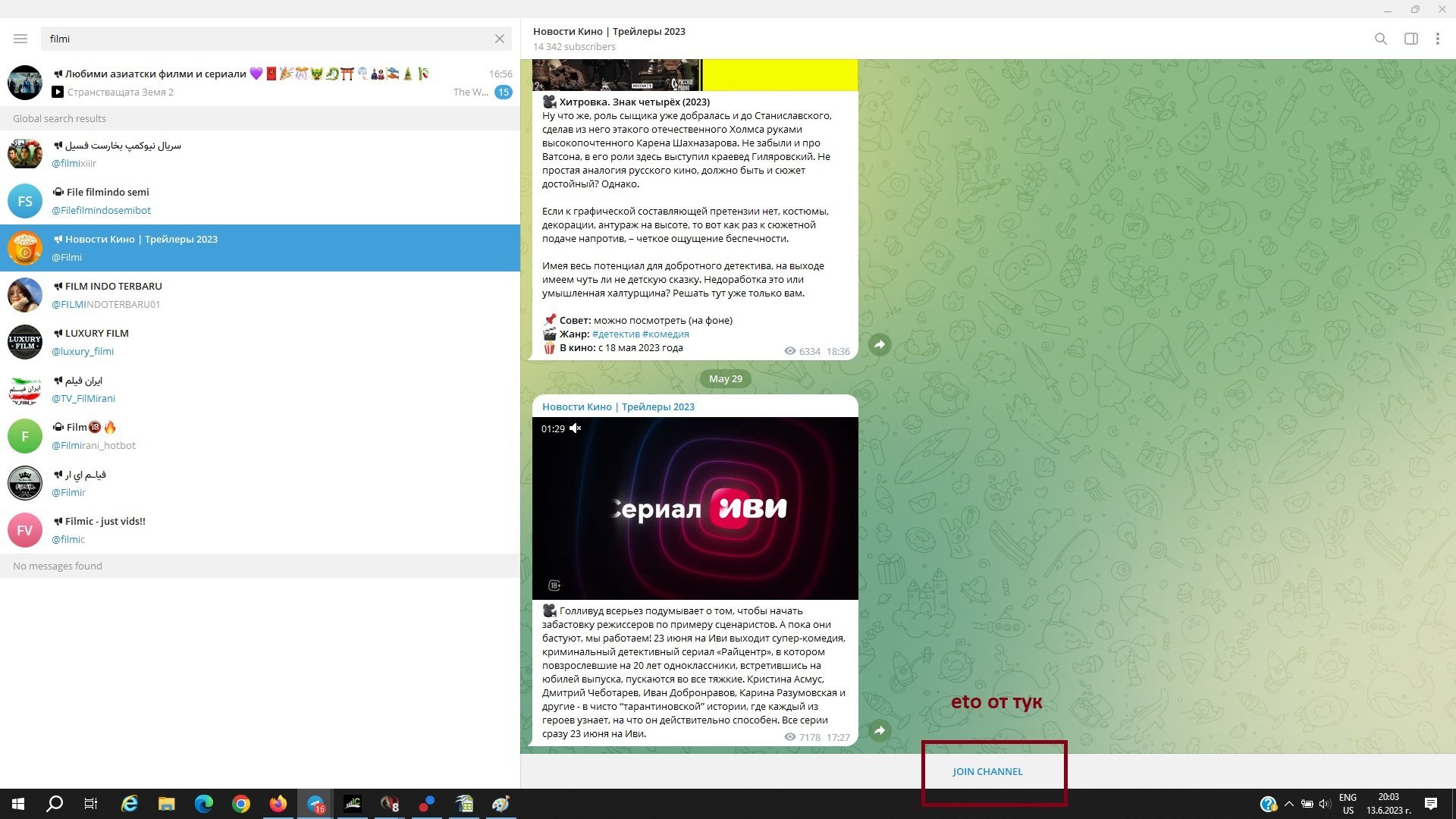Expand hidden system tray icons
The width and height of the screenshot is (1456, 819).
(x=1288, y=804)
